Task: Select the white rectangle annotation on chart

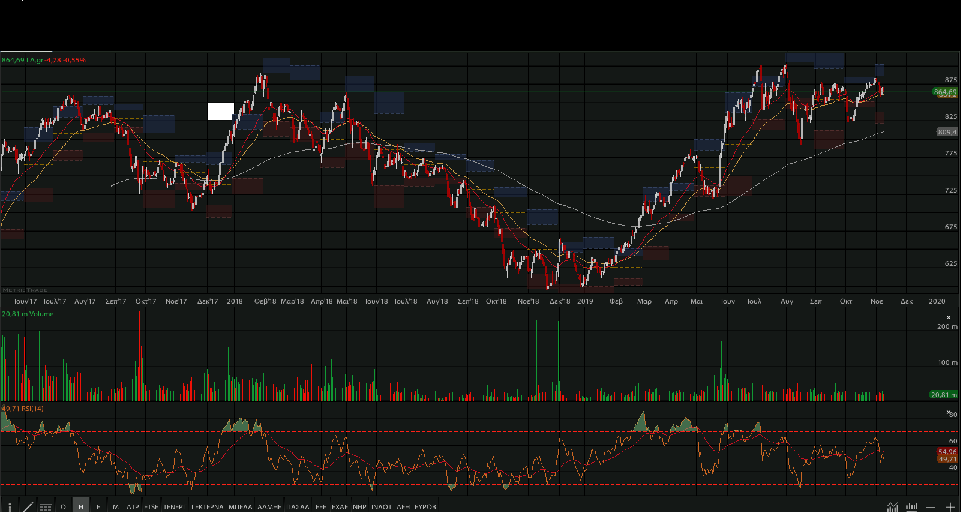Action: 220,111
